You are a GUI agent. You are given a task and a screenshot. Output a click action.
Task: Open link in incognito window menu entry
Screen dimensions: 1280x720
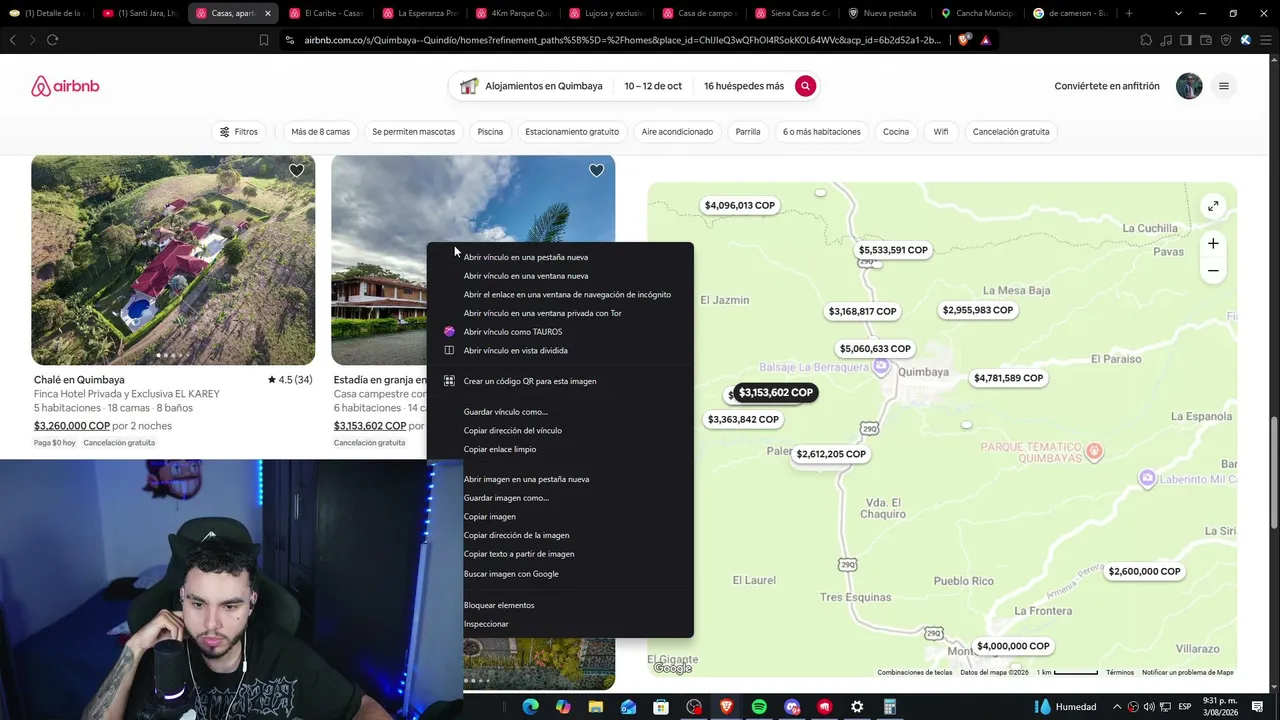(x=560, y=295)
